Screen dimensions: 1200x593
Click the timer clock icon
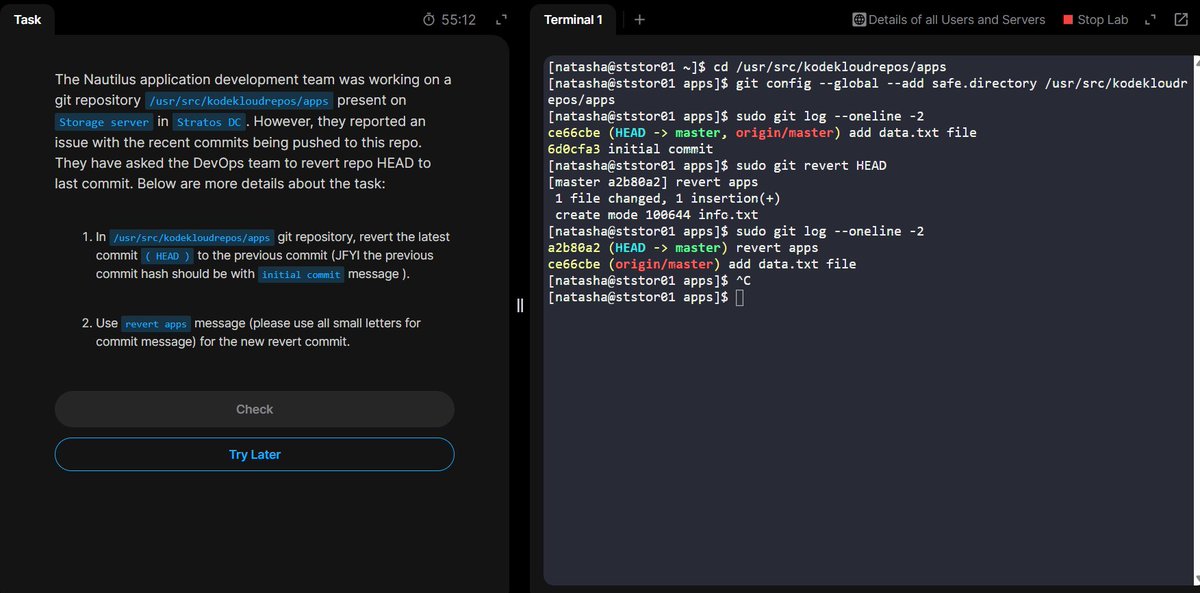coord(429,19)
